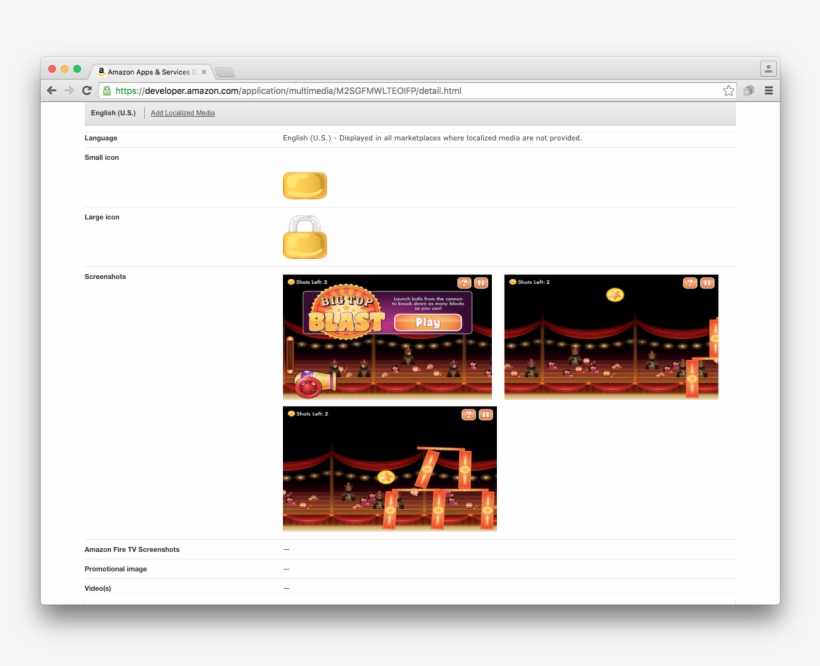
Task: Open a new tab with the blank tab button
Action: (x=225, y=72)
